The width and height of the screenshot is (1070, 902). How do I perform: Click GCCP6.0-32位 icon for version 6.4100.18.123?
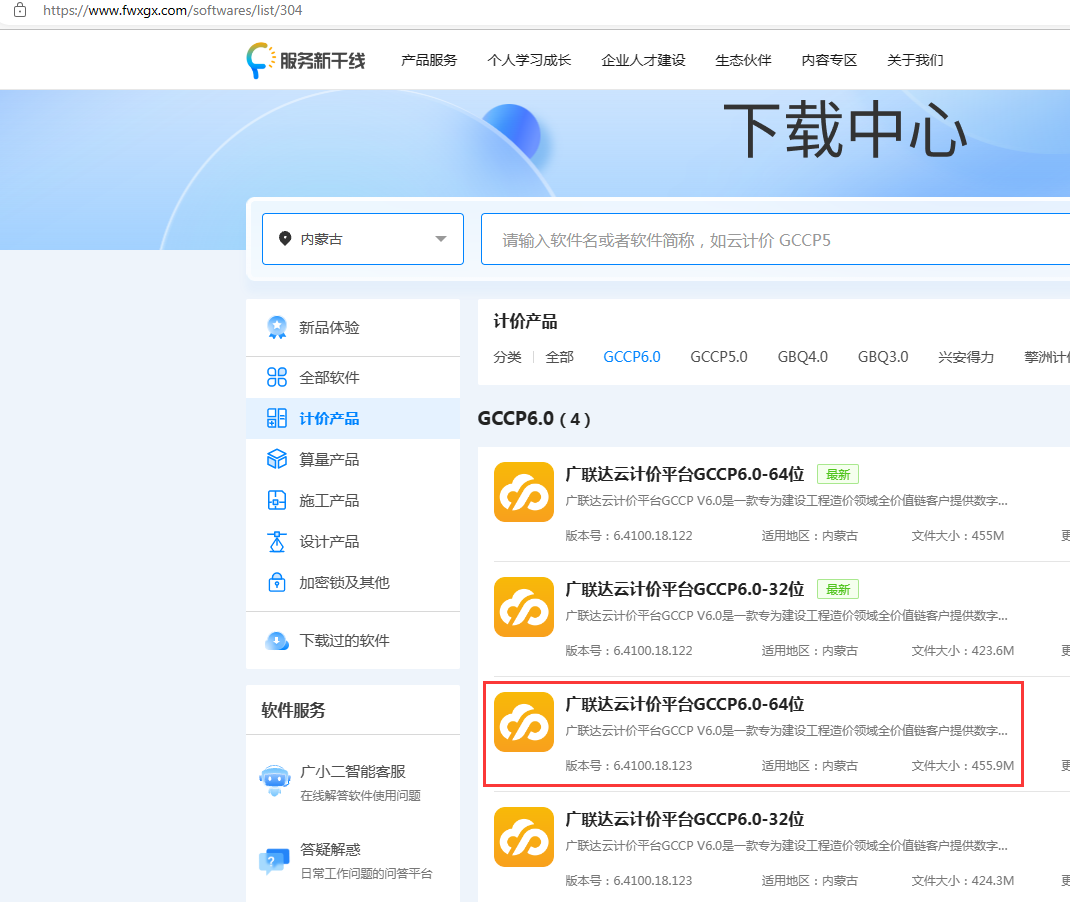523,836
